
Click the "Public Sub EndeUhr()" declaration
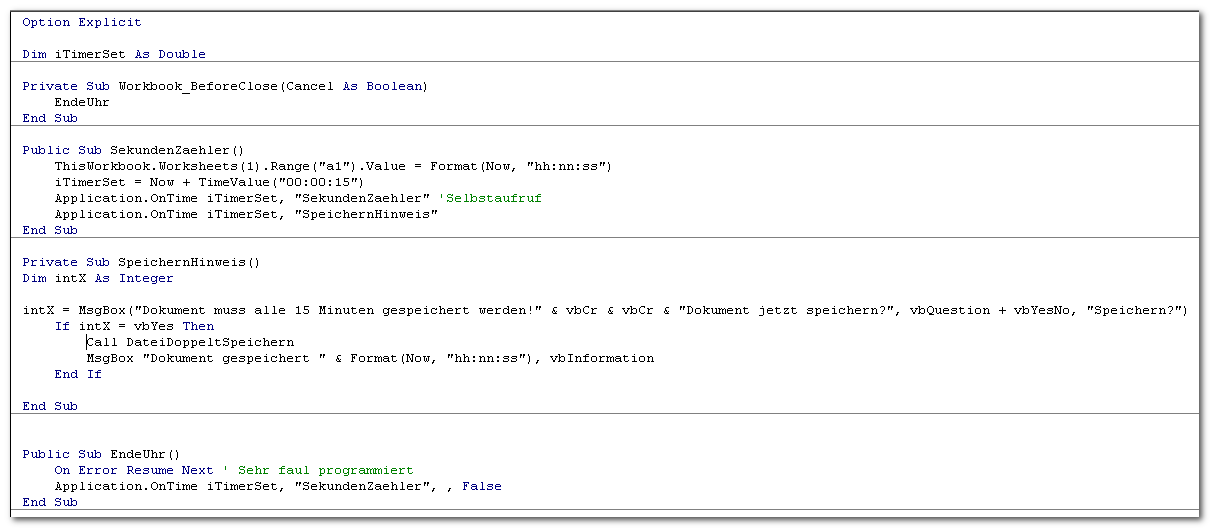(101, 454)
